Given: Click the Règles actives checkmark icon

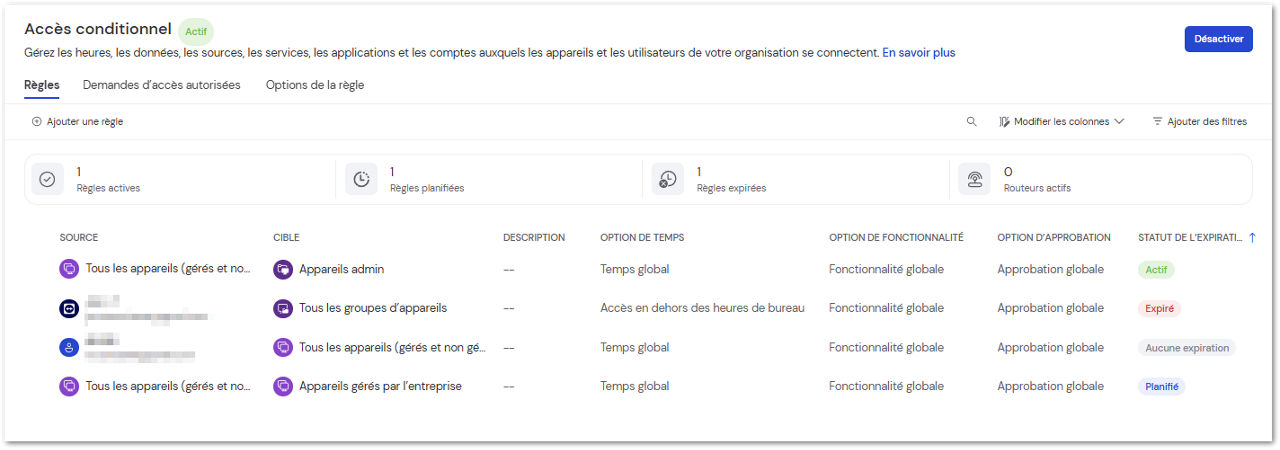Looking at the screenshot, I should (47, 179).
